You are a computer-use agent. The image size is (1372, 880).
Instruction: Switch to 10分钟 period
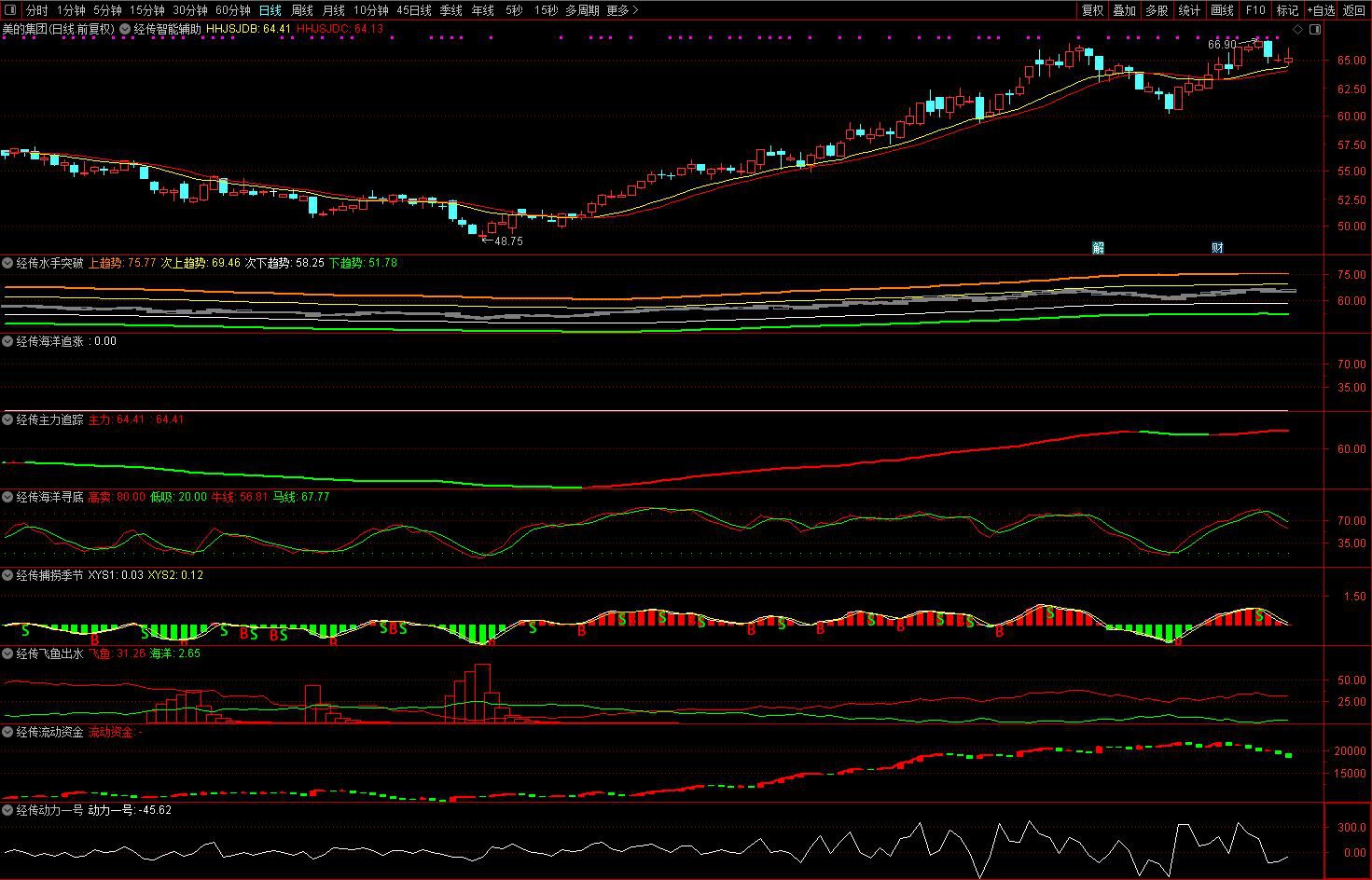(370, 10)
